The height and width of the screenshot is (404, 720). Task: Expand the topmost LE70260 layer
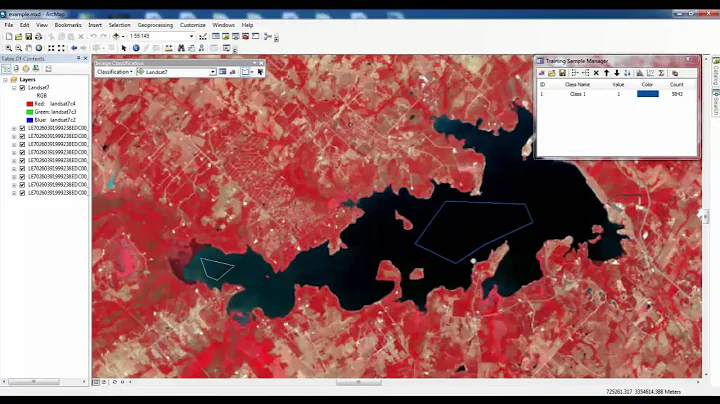tap(14, 128)
